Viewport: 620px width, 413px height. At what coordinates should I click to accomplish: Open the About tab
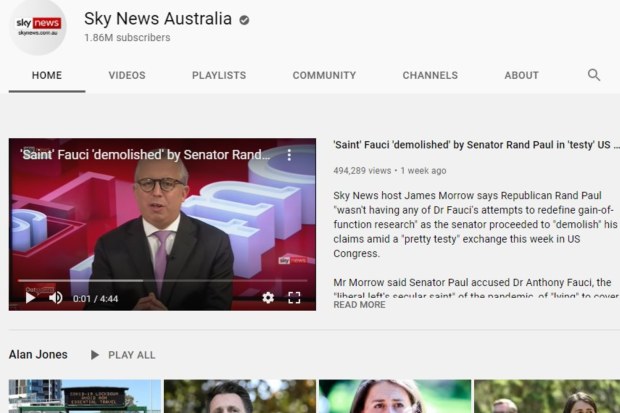pos(521,75)
